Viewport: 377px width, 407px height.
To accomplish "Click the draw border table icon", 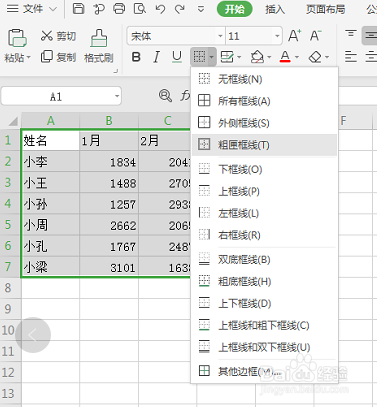I will click(x=227, y=57).
